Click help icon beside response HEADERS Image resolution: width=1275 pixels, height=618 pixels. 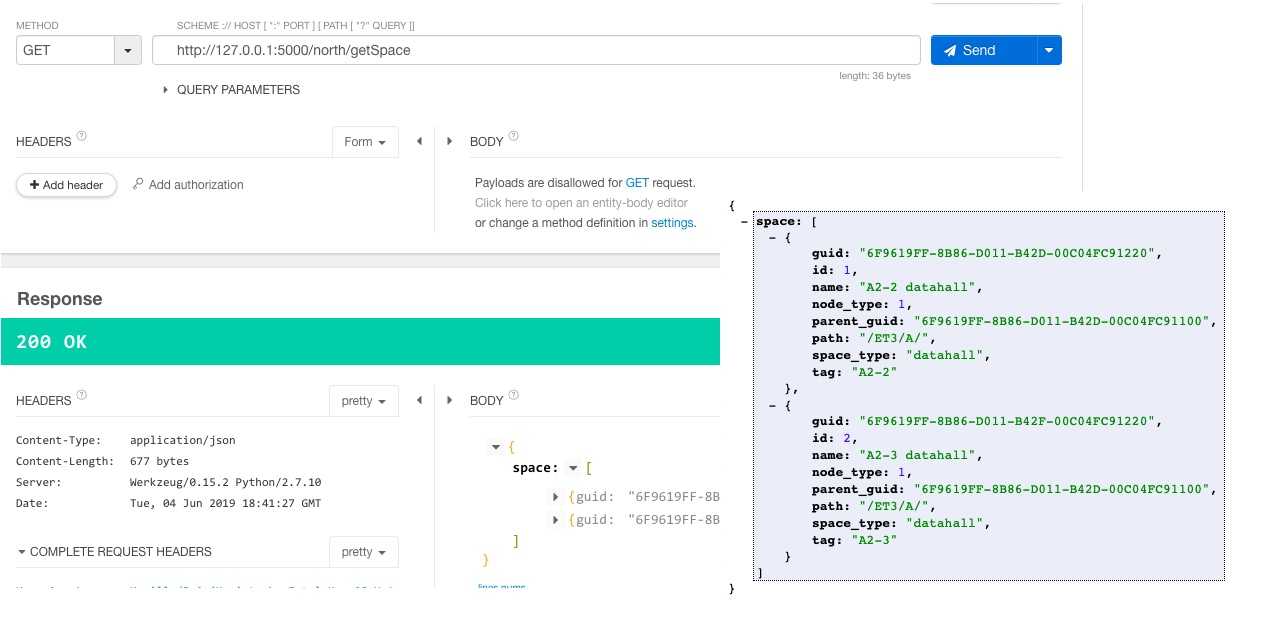[x=82, y=395]
